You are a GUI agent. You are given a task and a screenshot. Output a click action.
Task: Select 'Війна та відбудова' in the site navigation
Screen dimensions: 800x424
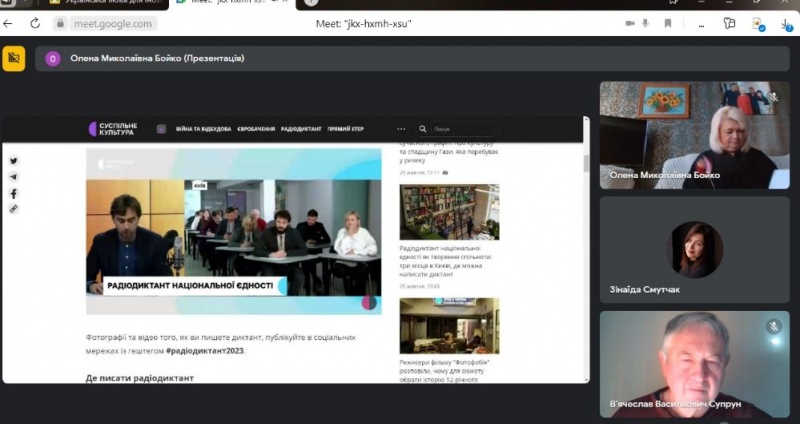pyautogui.click(x=203, y=129)
